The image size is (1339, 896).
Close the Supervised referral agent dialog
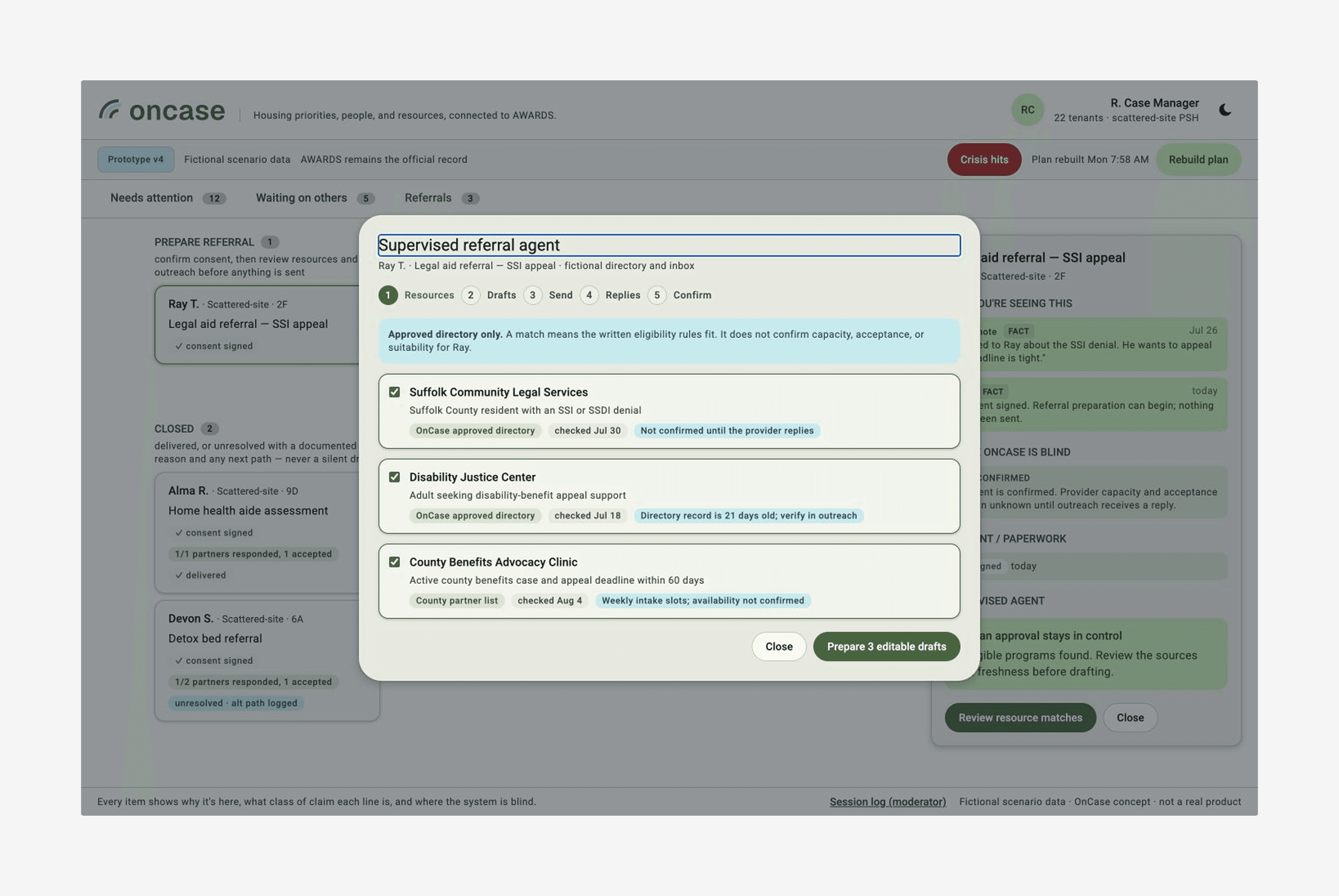click(779, 646)
